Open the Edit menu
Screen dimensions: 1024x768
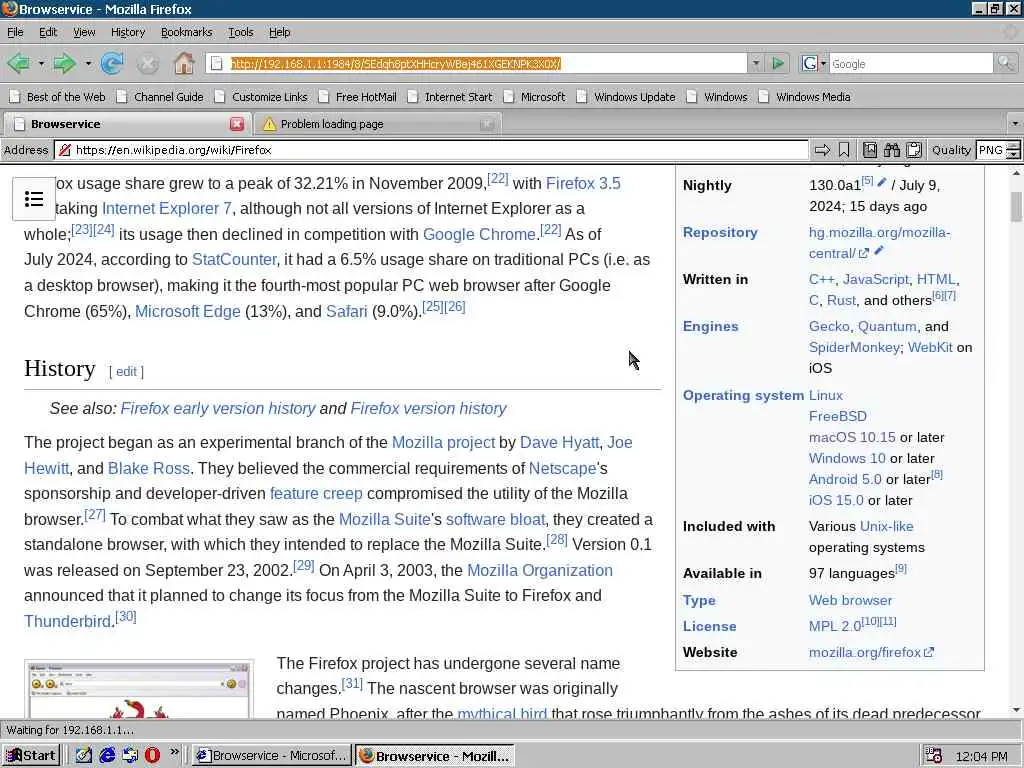pos(48,32)
